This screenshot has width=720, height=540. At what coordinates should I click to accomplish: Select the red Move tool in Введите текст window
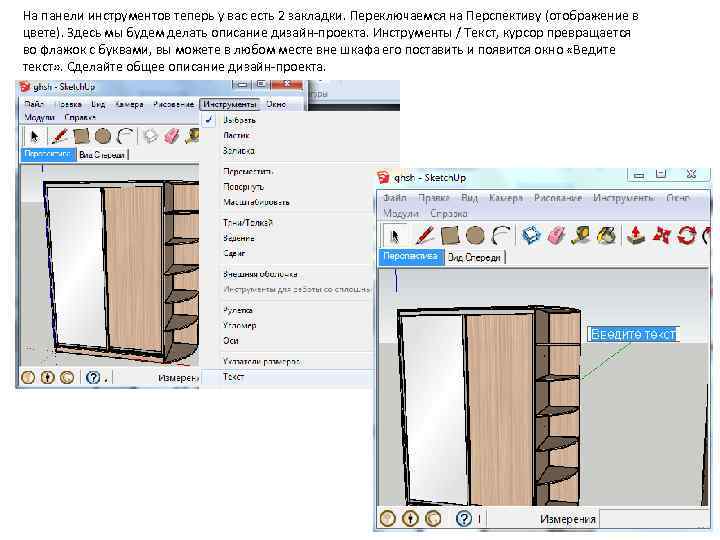[662, 235]
